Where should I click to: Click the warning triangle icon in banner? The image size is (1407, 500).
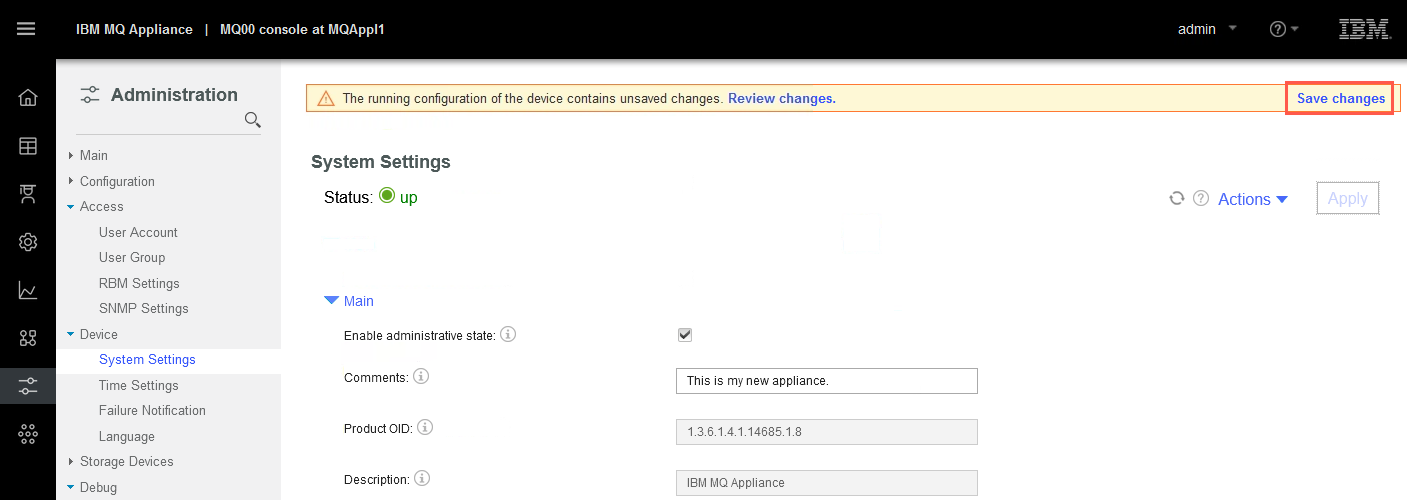click(326, 98)
